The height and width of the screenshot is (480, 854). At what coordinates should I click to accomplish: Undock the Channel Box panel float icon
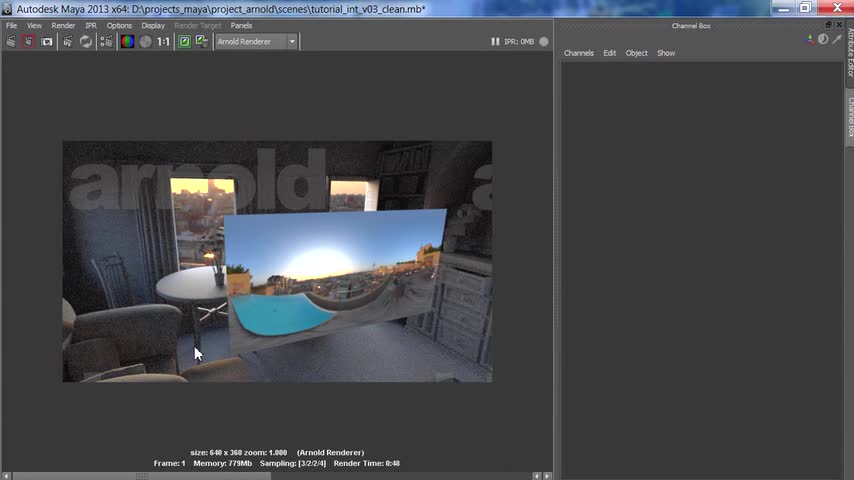tap(828, 25)
